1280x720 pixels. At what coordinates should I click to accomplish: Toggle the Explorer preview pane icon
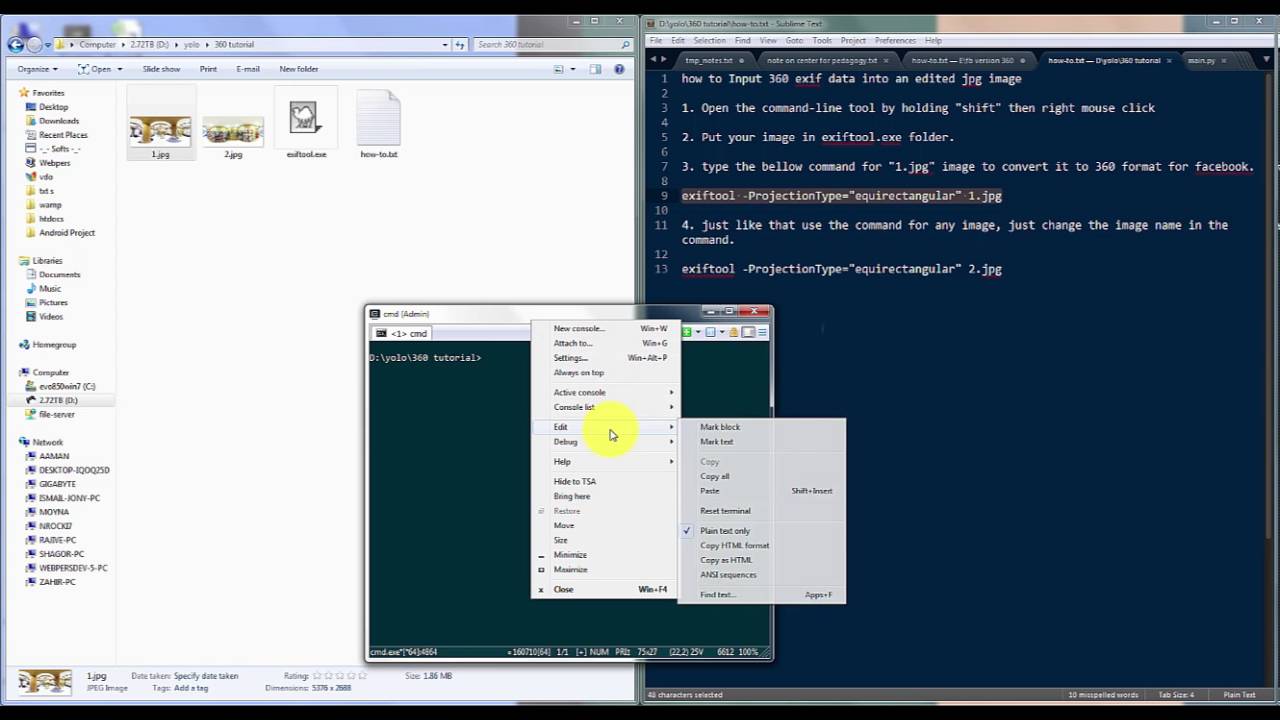click(x=595, y=69)
